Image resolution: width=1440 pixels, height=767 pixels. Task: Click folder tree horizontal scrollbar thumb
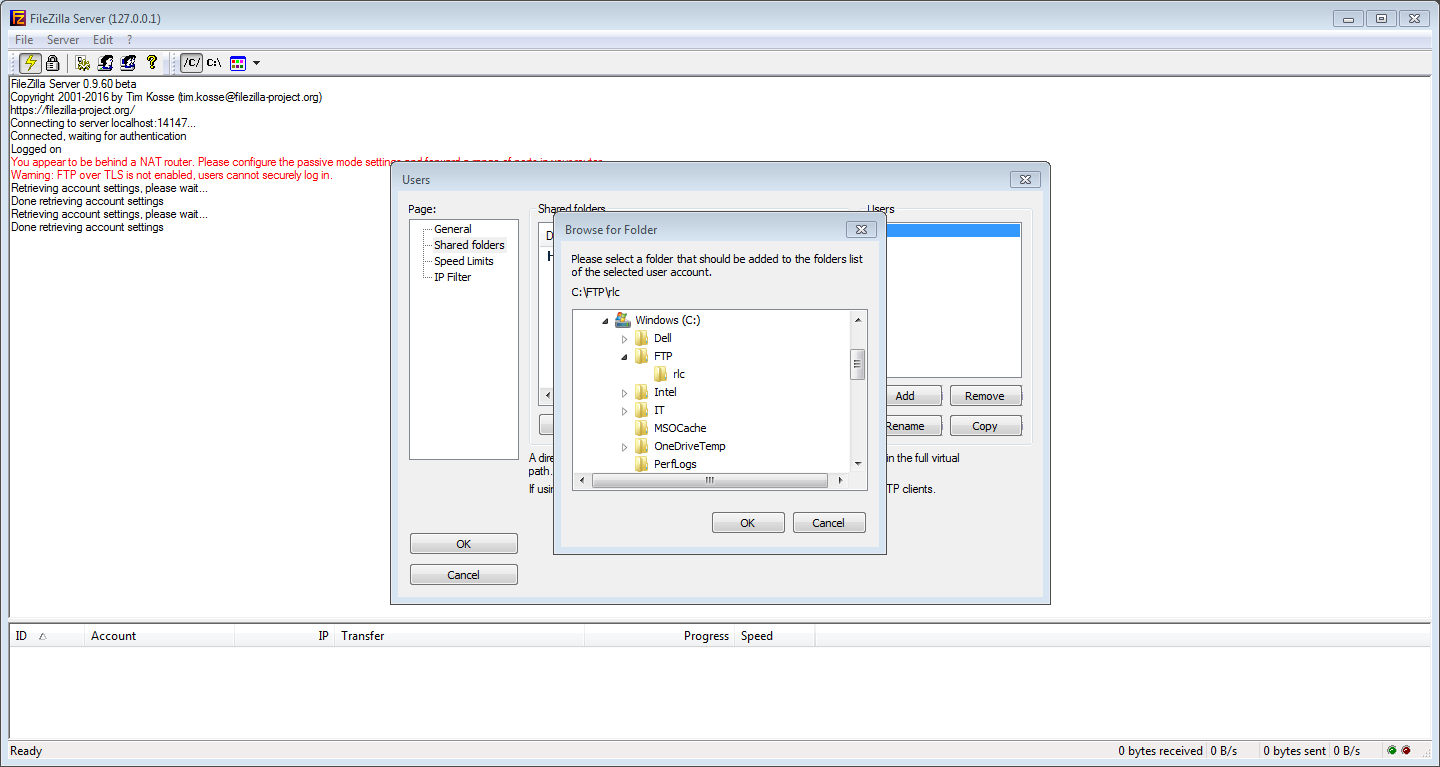point(710,481)
